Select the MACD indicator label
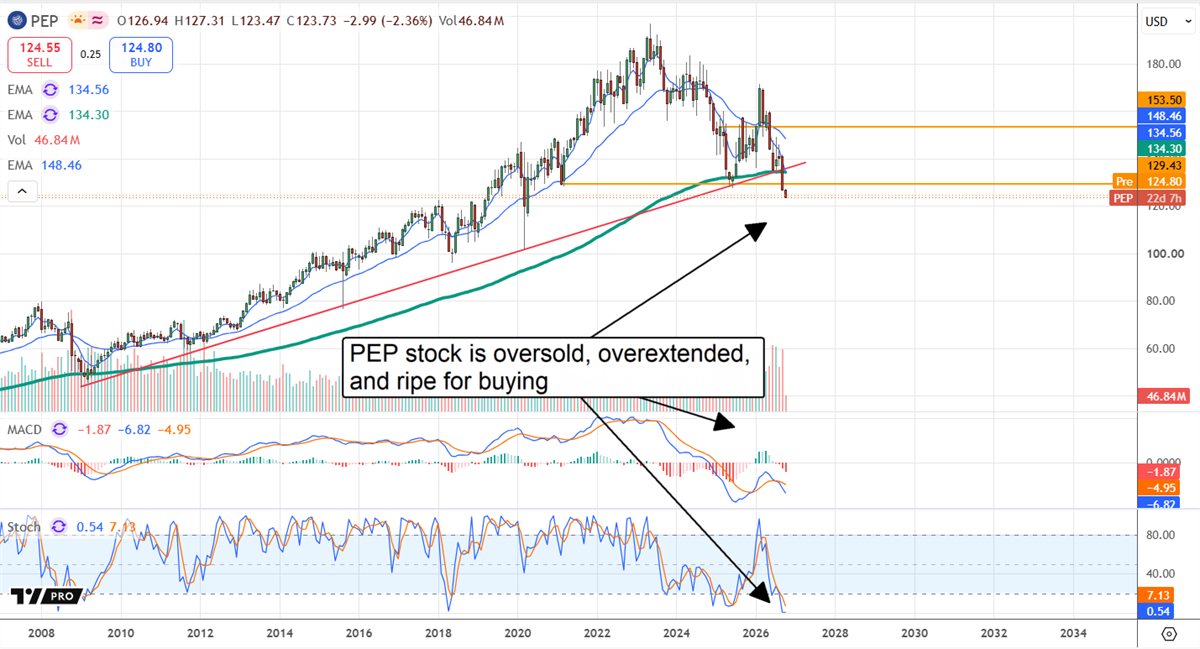This screenshot has height=649, width=1200. click(24, 429)
